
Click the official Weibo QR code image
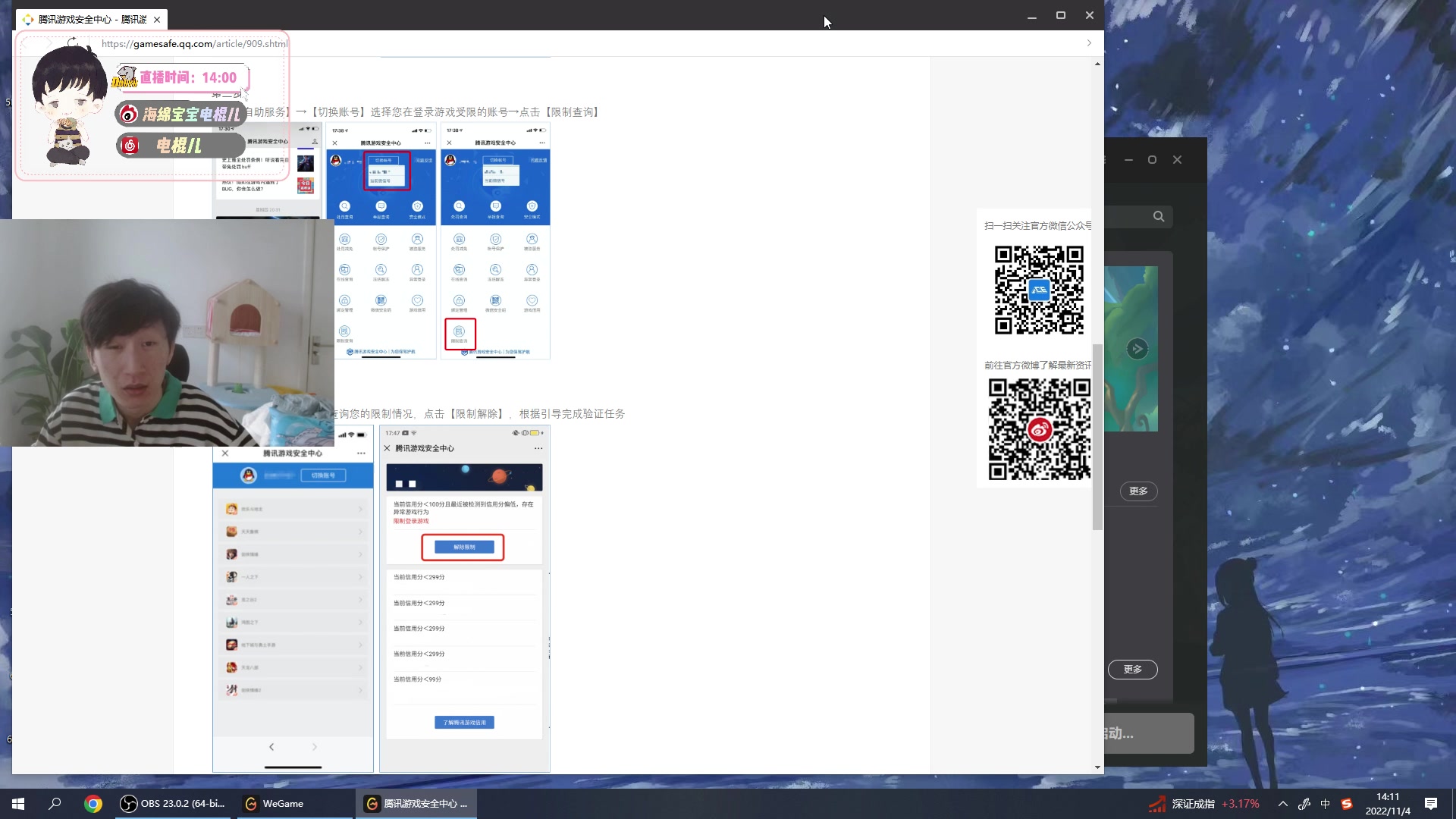pos(1040,429)
